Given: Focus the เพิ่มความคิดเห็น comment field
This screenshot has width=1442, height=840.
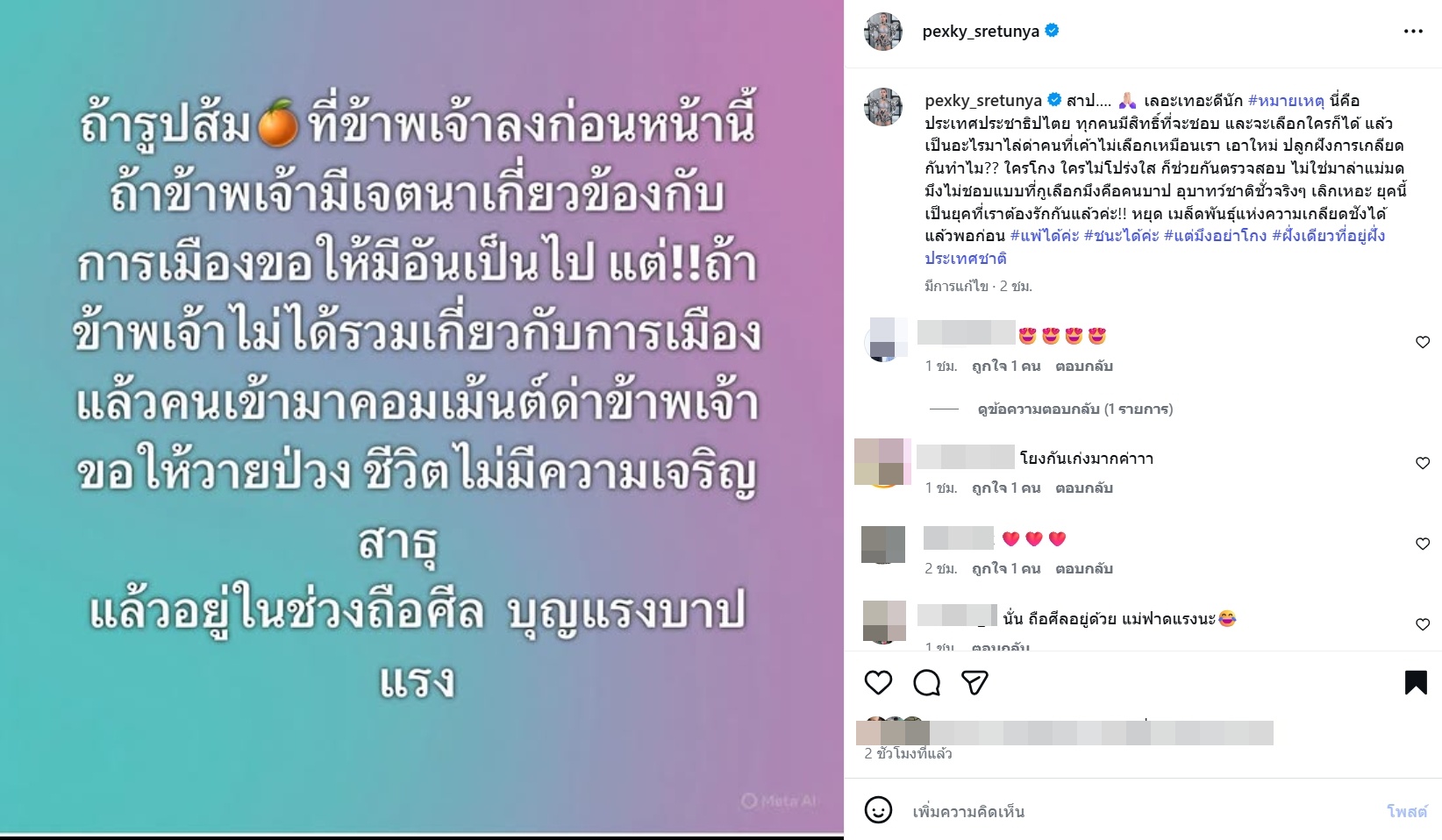Looking at the screenshot, I should [1140, 811].
